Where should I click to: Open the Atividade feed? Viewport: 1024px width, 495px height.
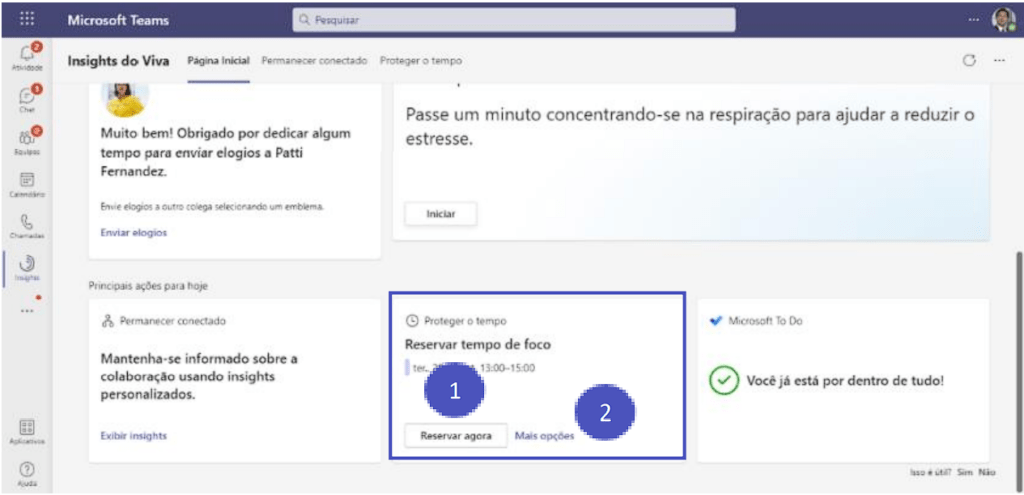[27, 57]
